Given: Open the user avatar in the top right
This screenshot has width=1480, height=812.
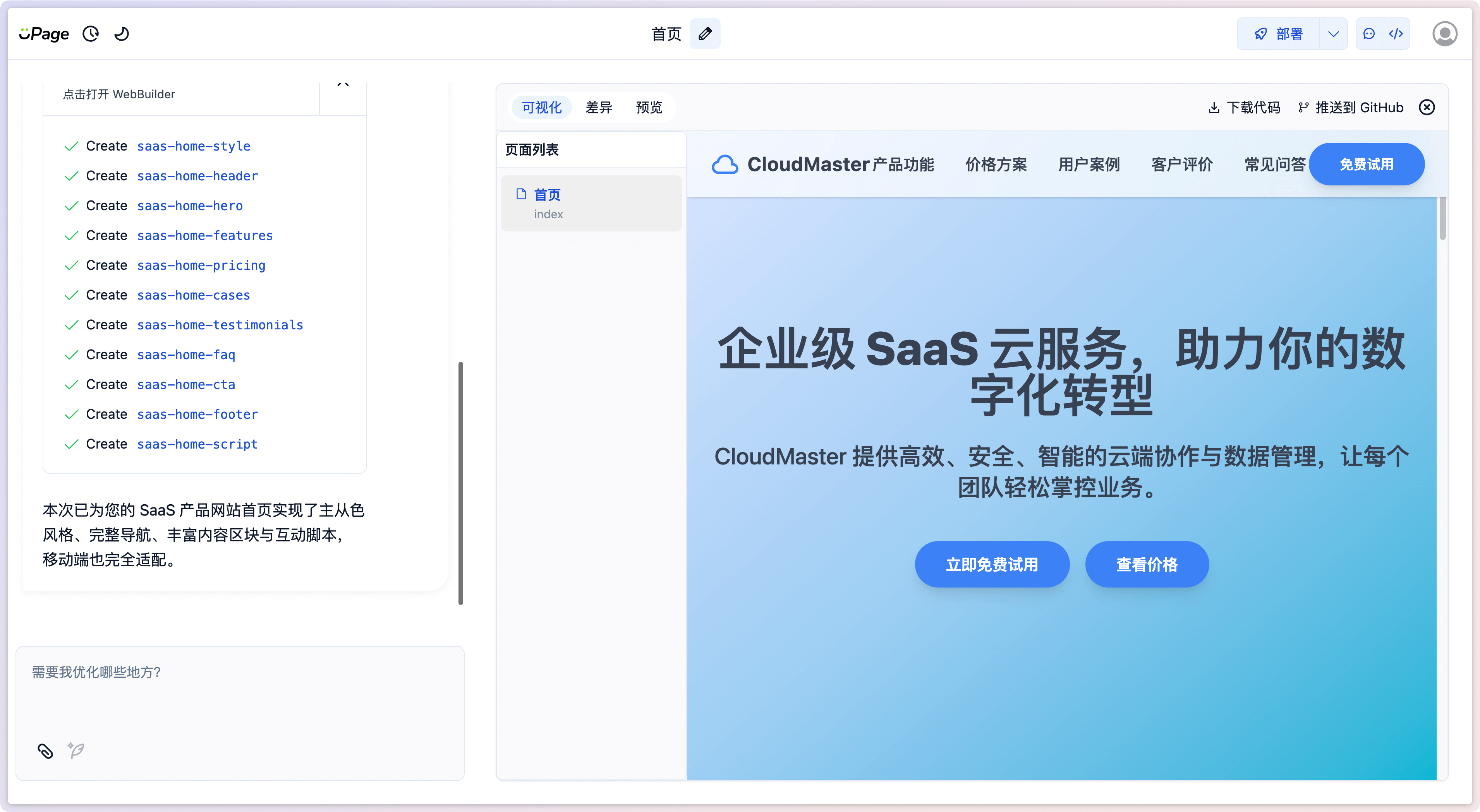Looking at the screenshot, I should (x=1445, y=34).
